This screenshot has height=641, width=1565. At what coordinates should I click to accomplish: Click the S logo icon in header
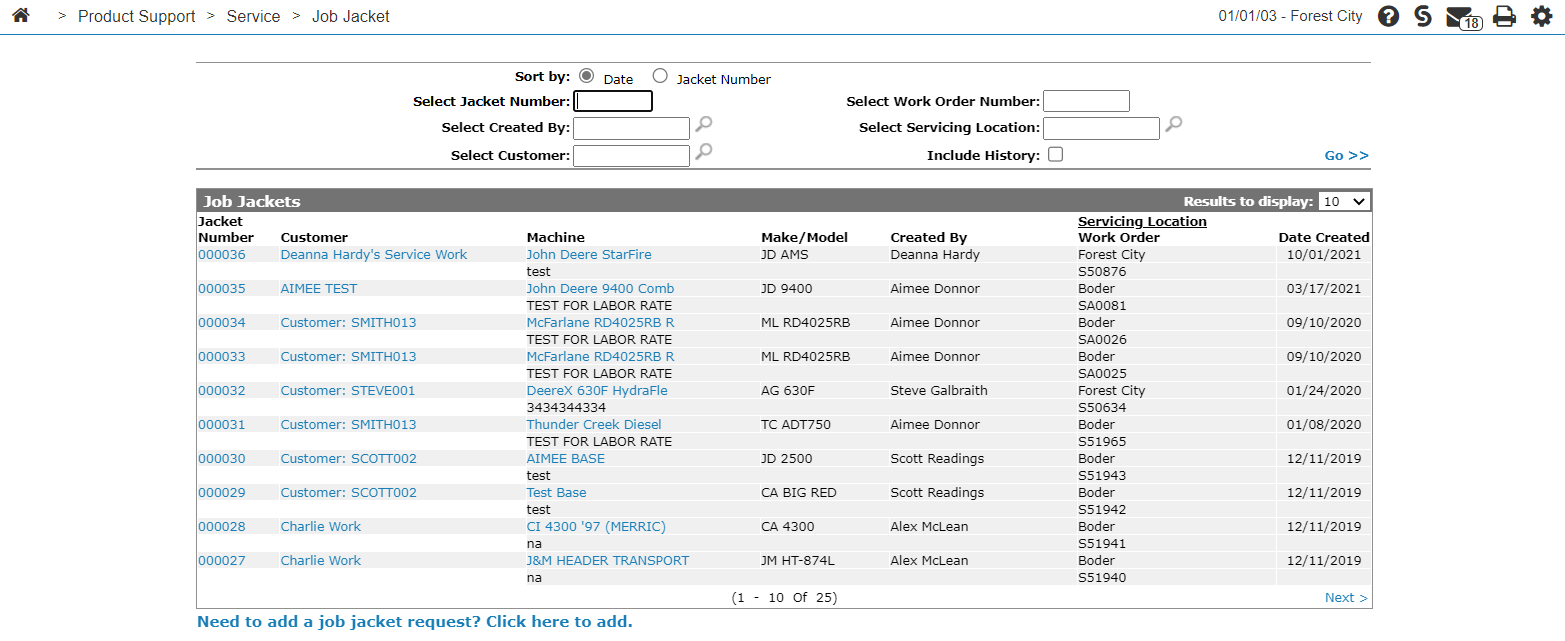(x=1423, y=16)
